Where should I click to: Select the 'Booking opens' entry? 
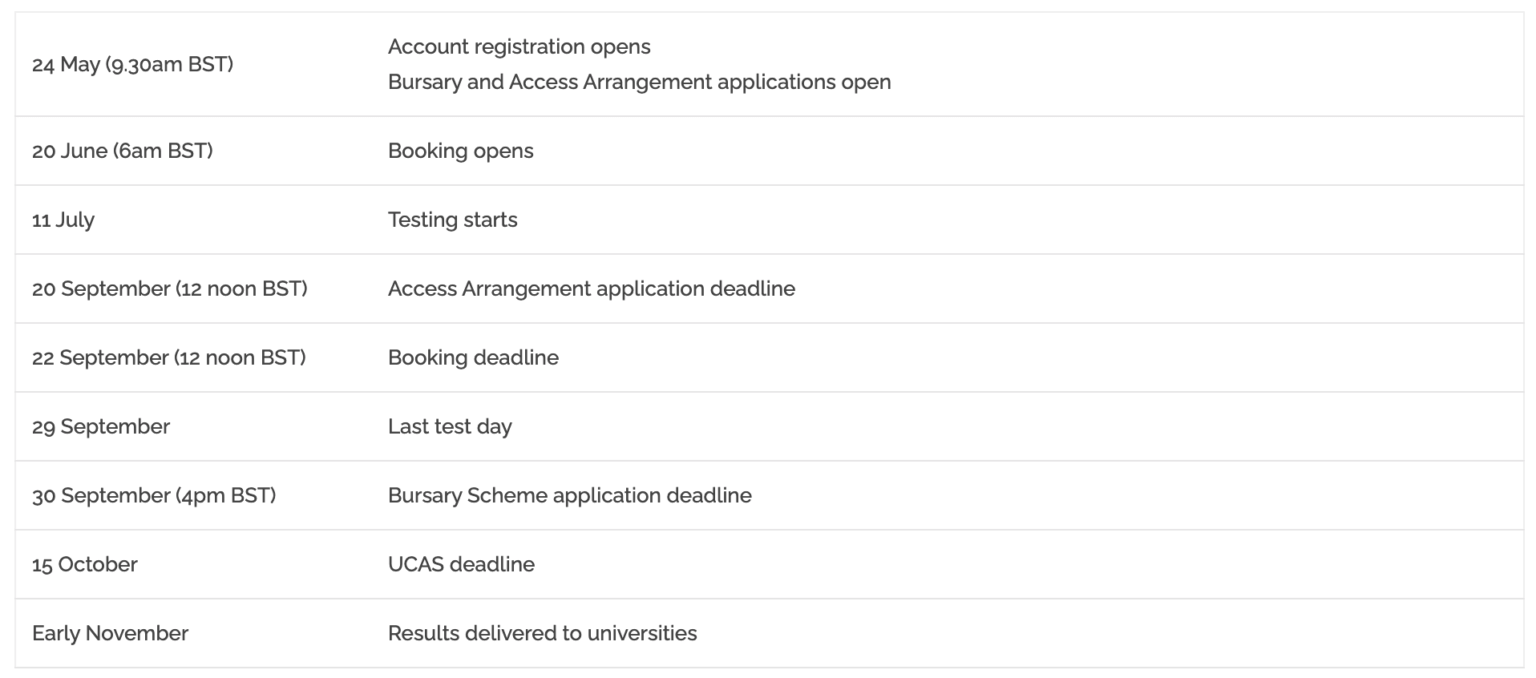(x=460, y=151)
